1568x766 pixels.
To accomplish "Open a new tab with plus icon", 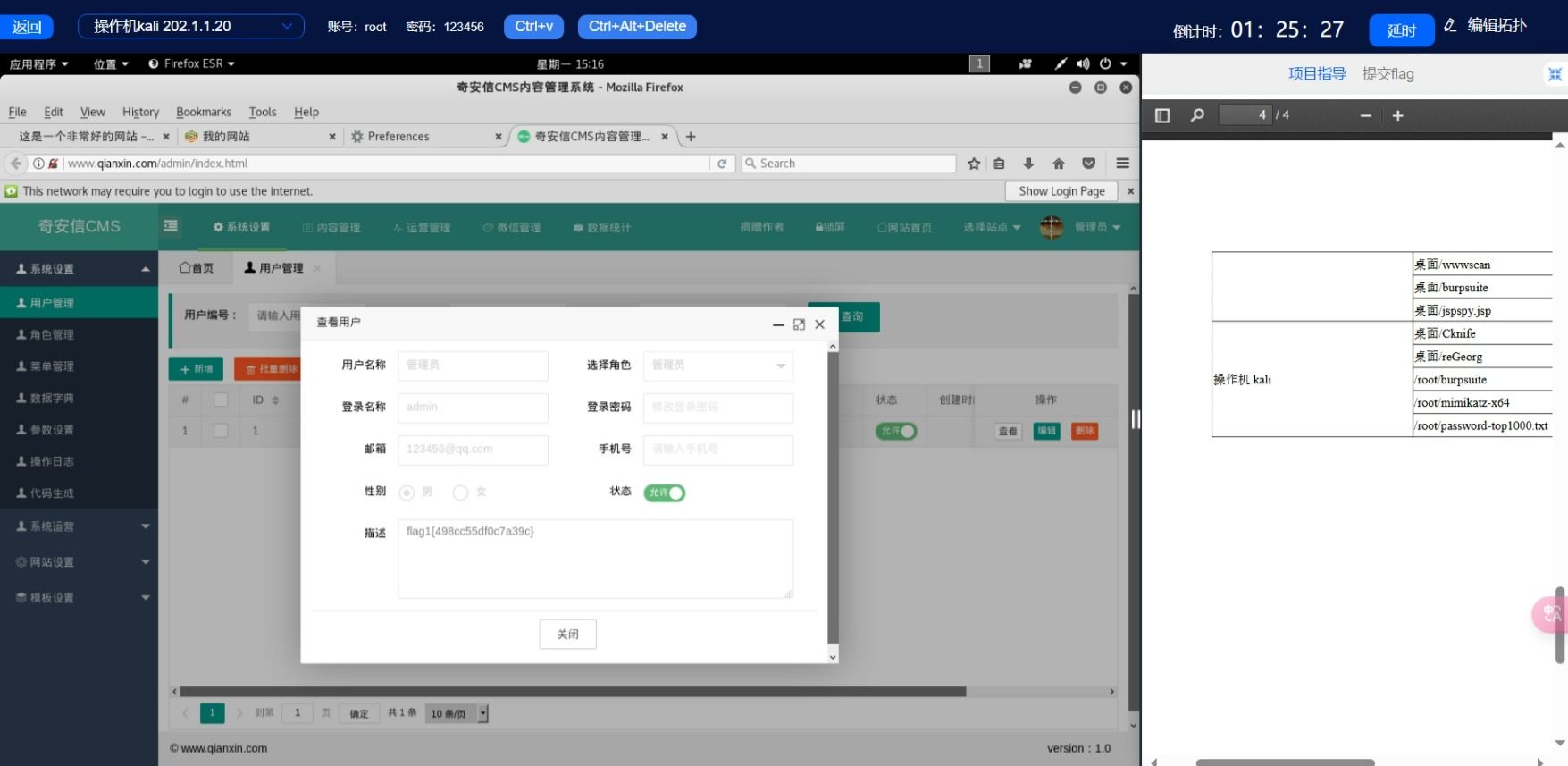I will click(691, 137).
